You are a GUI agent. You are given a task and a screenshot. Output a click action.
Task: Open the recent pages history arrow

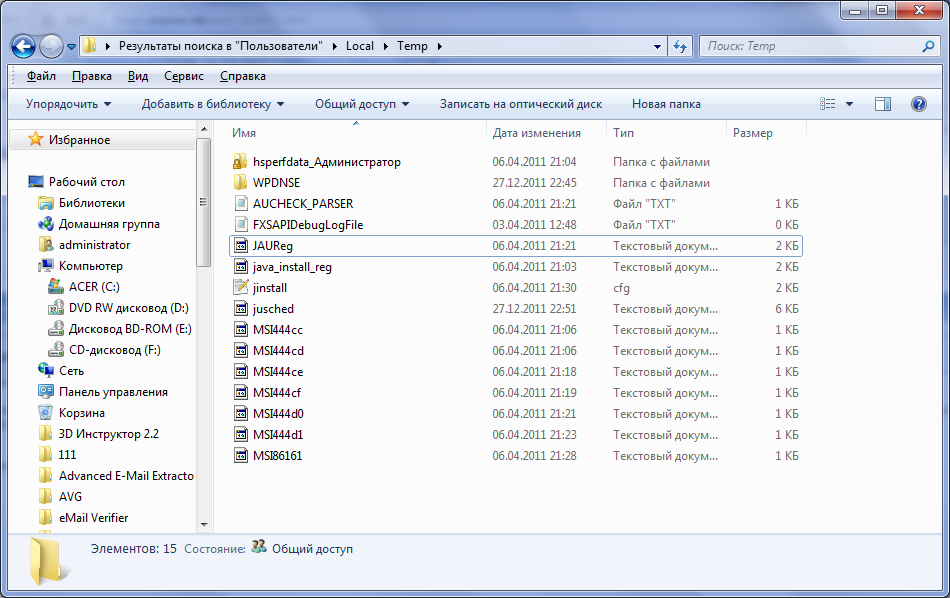[71, 47]
